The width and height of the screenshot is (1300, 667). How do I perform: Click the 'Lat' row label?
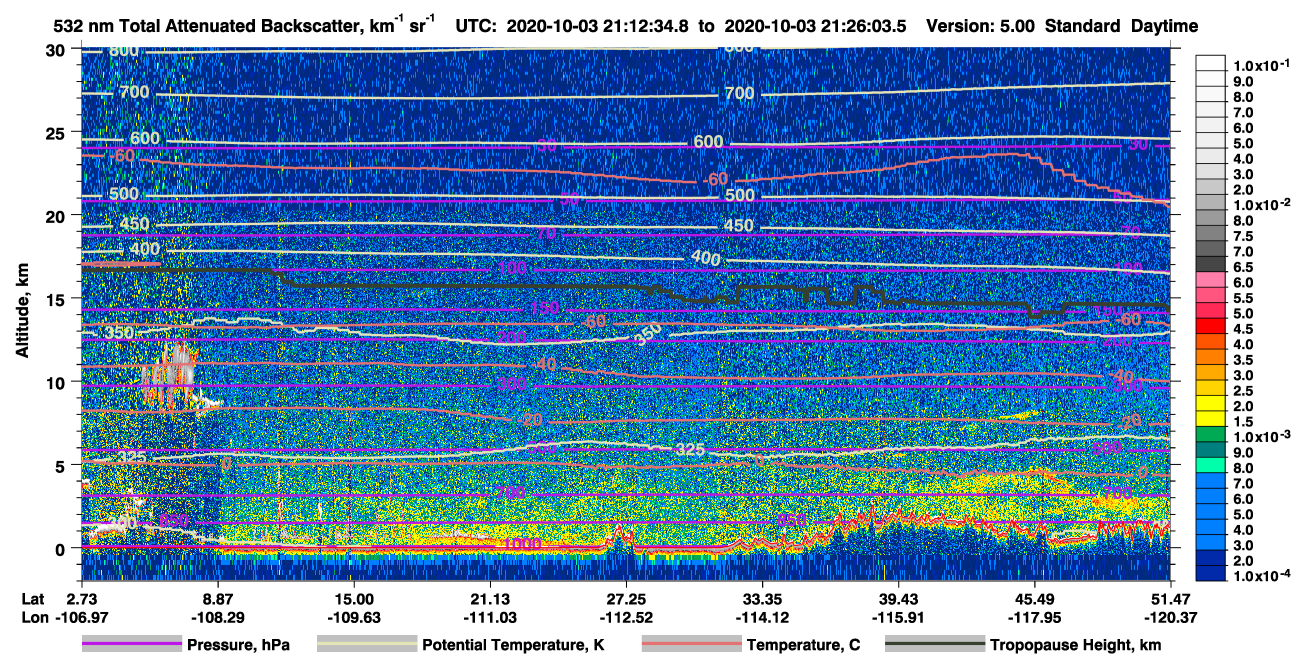(32, 598)
